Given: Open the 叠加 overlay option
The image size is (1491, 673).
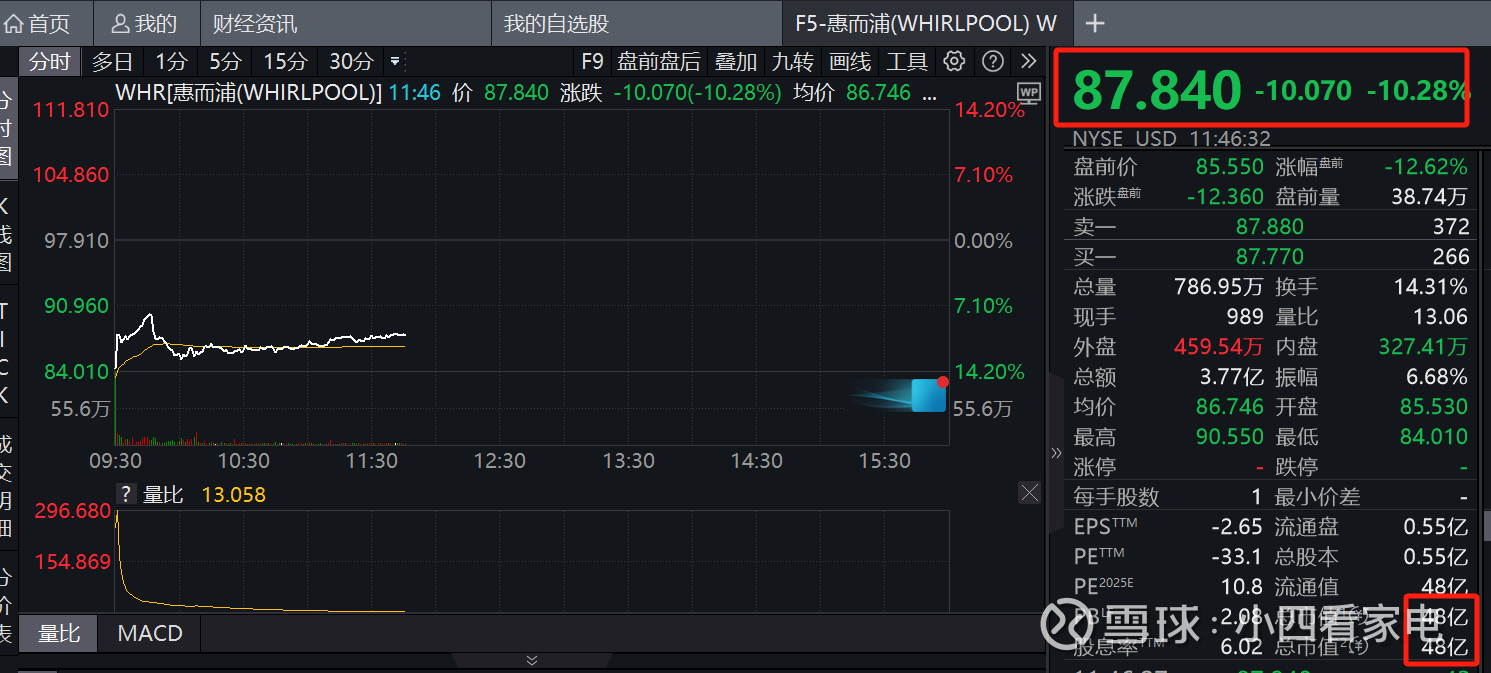Looking at the screenshot, I should pos(735,62).
